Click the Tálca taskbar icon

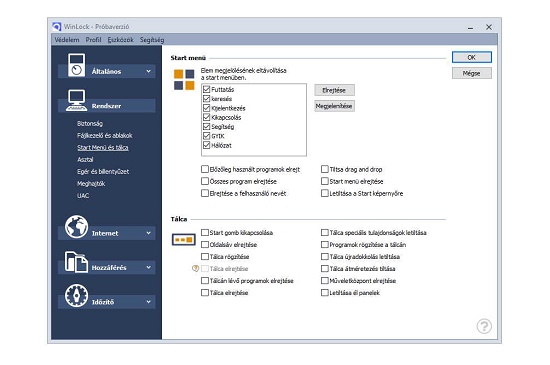[x=183, y=240]
